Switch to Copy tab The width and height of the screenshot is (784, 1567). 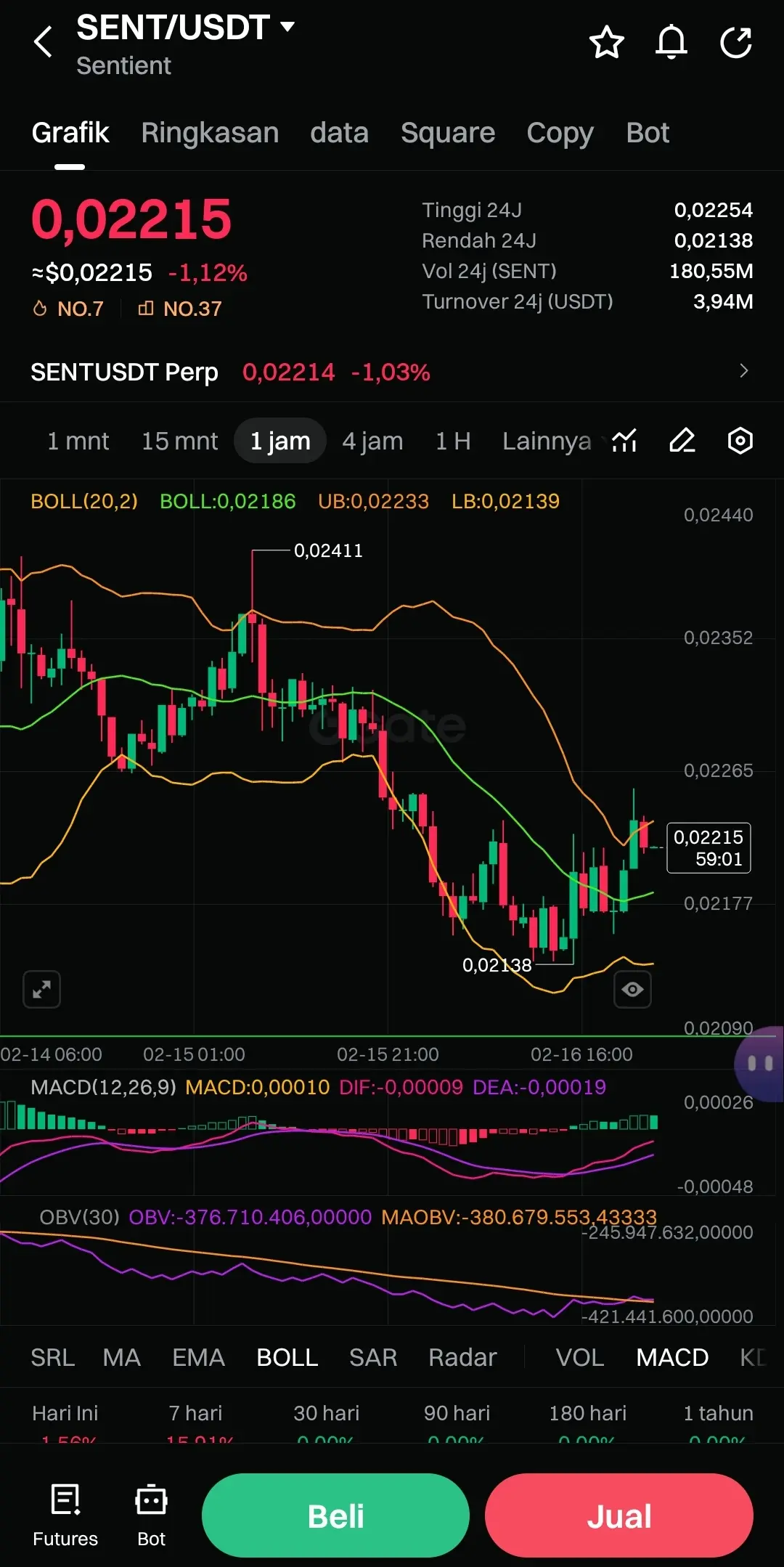click(x=560, y=133)
